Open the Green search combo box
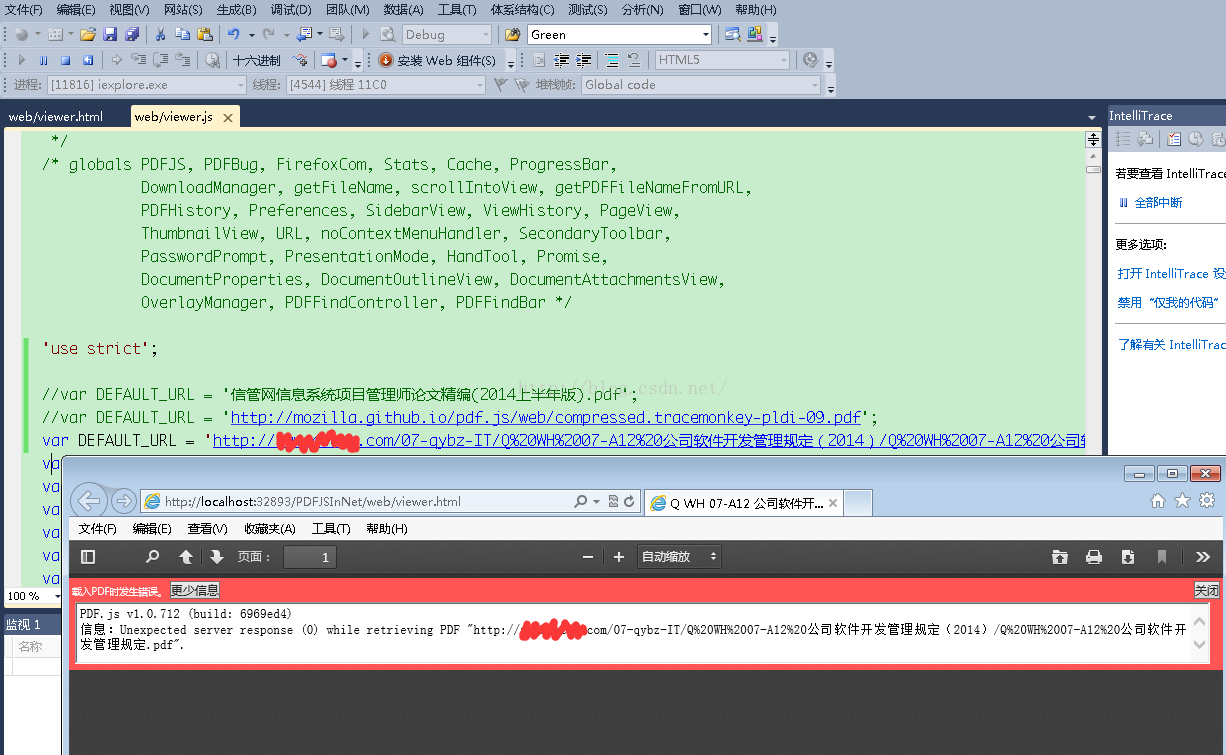1226x755 pixels. click(620, 35)
